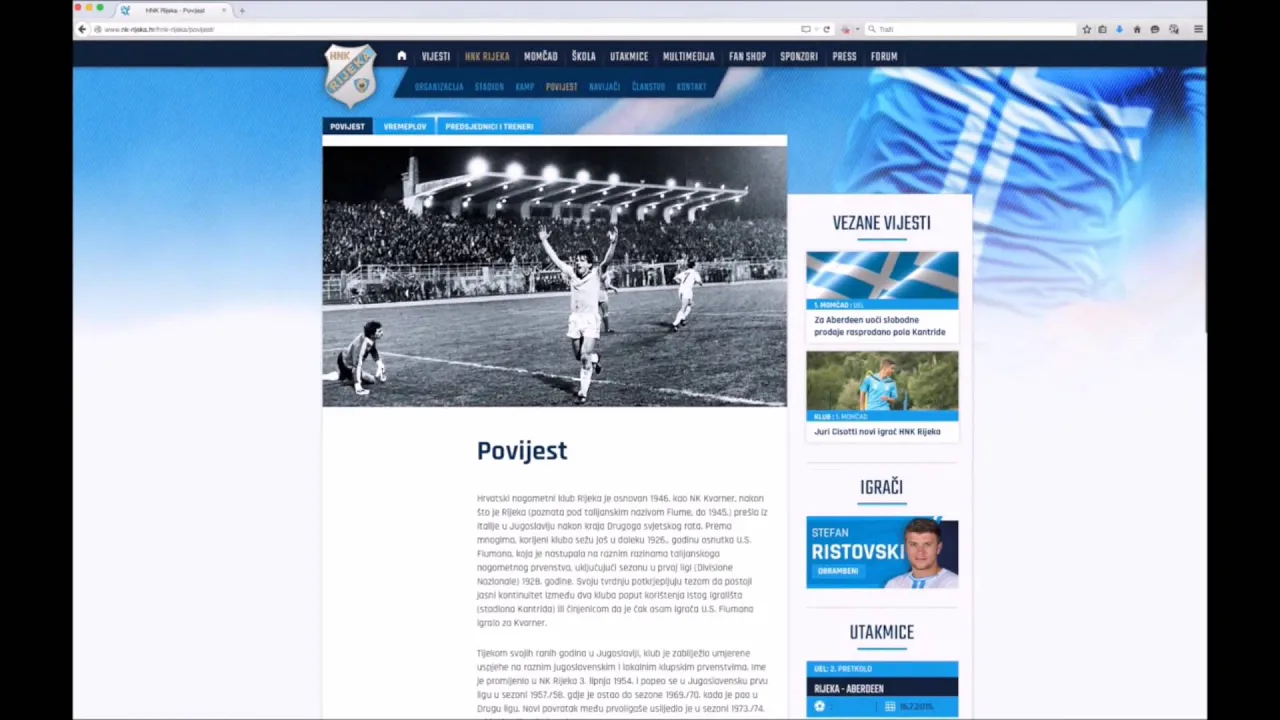The image size is (1280, 720).
Task: Select KAMP in the submenu
Action: tap(525, 87)
